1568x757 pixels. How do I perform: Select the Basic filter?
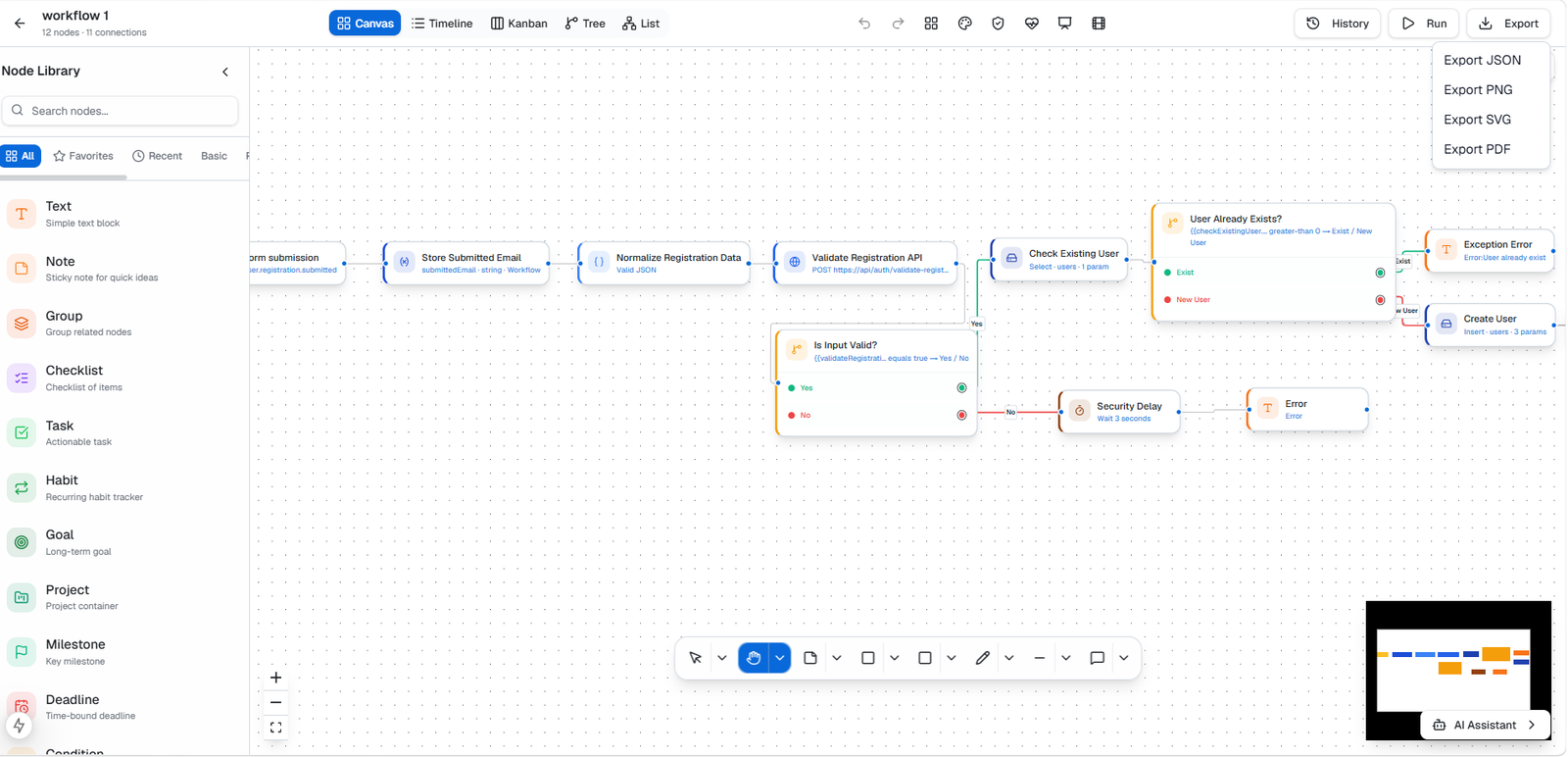[214, 156]
